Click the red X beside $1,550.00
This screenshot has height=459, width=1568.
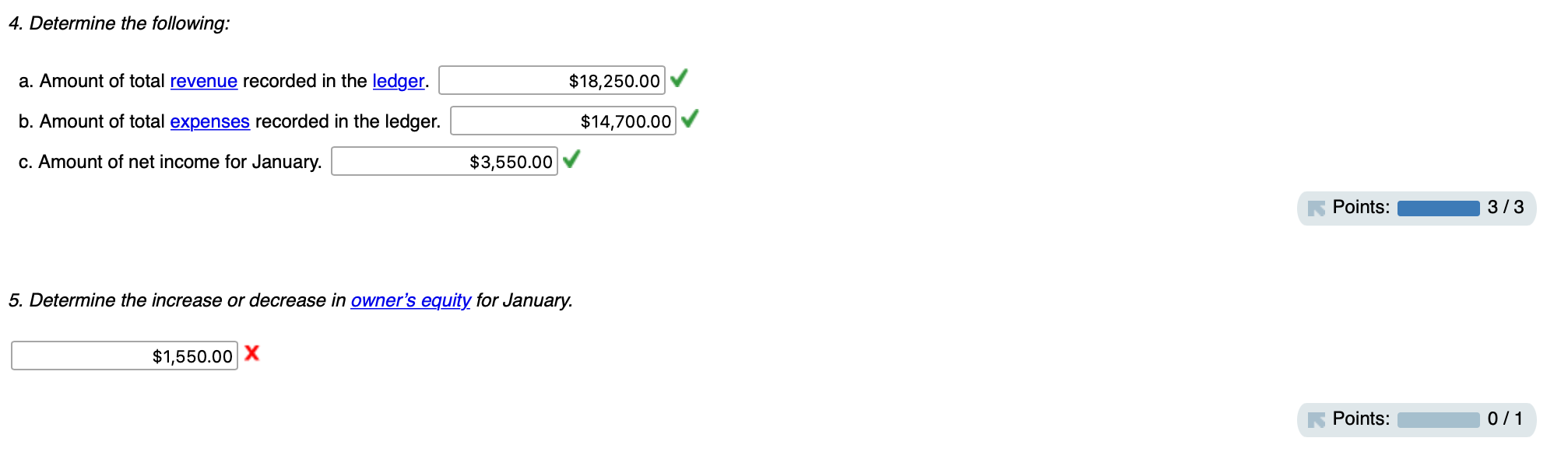click(251, 354)
